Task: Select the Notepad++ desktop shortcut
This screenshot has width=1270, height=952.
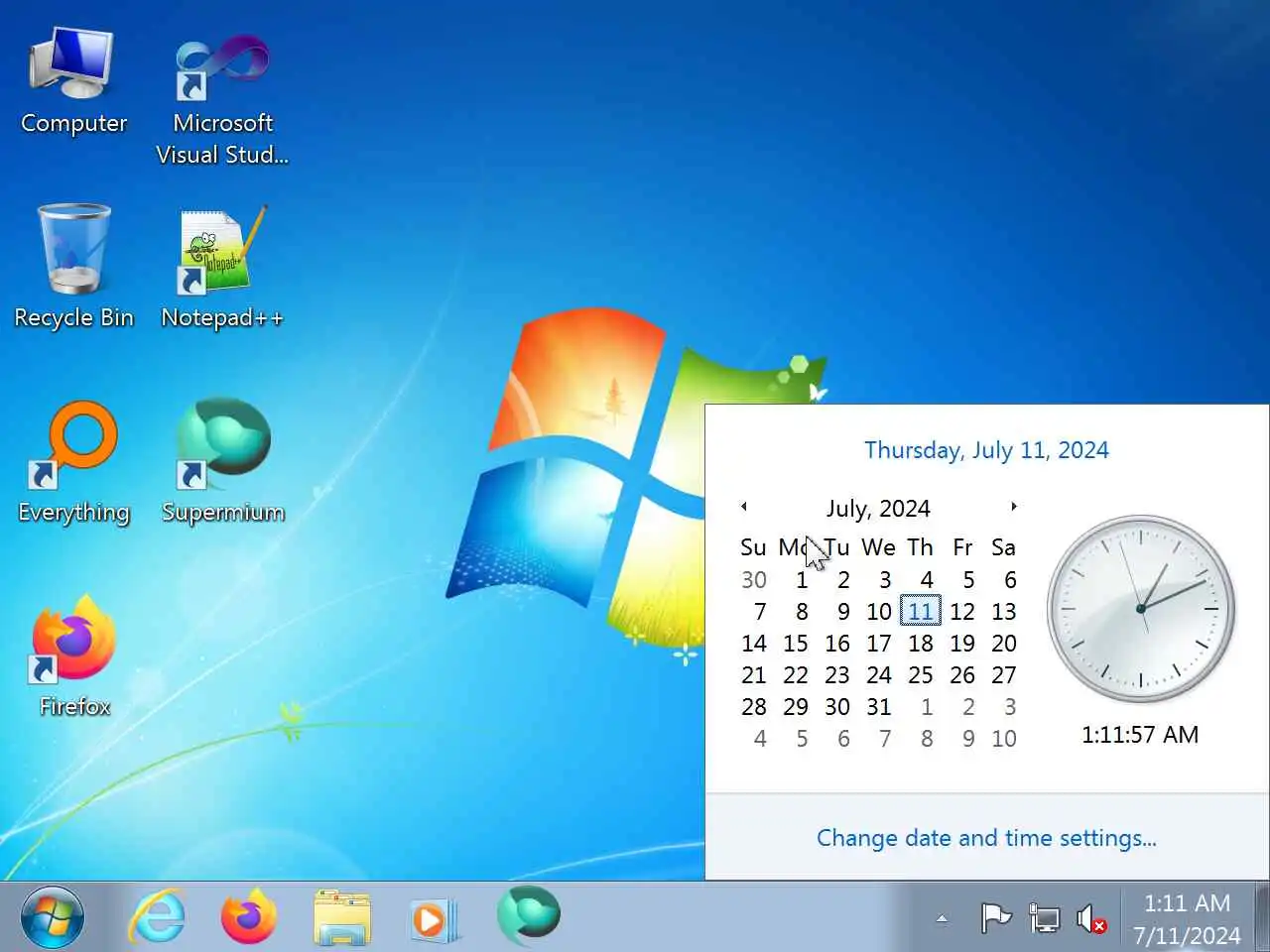Action: coord(222,266)
